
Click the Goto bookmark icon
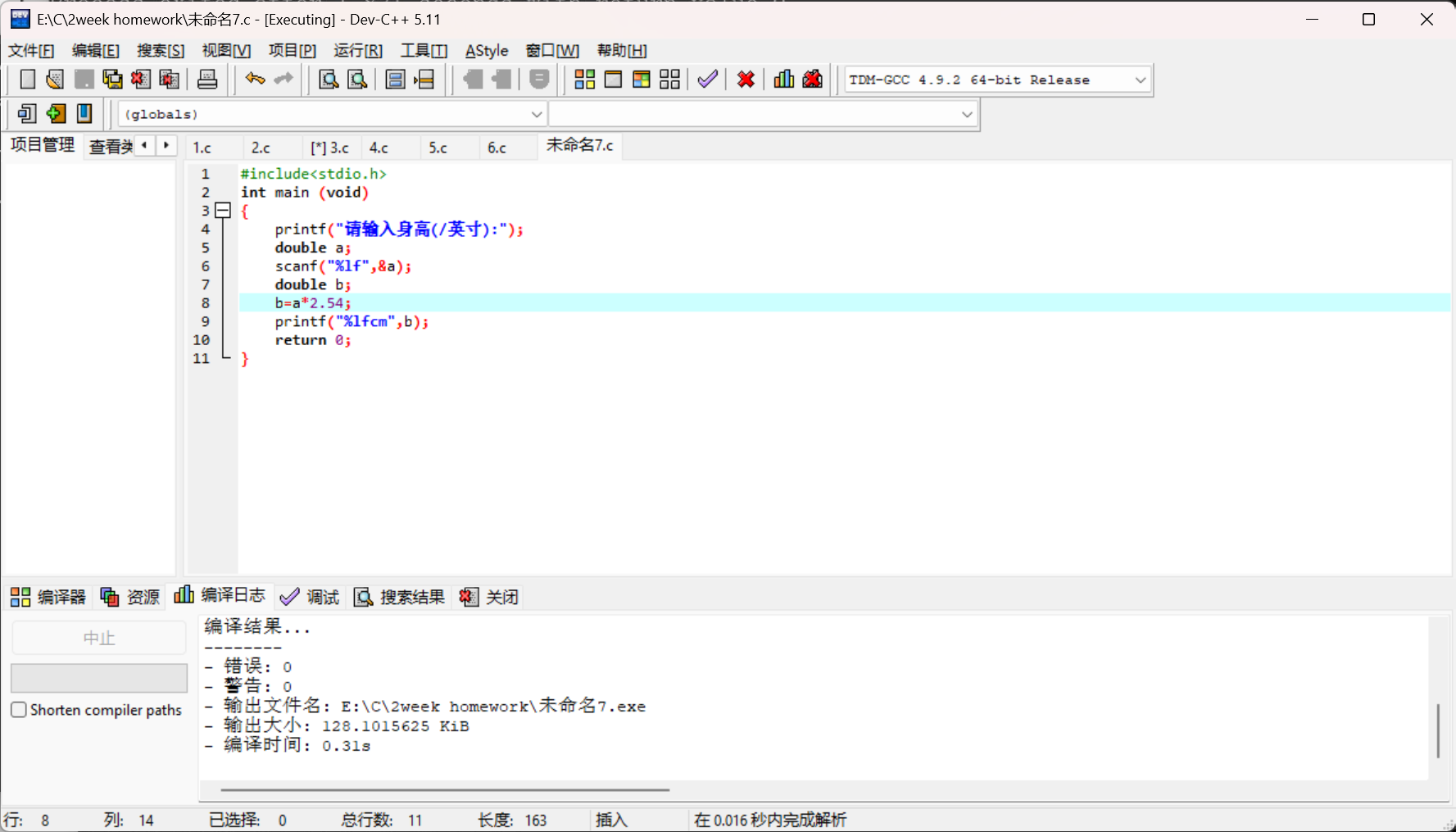click(84, 114)
